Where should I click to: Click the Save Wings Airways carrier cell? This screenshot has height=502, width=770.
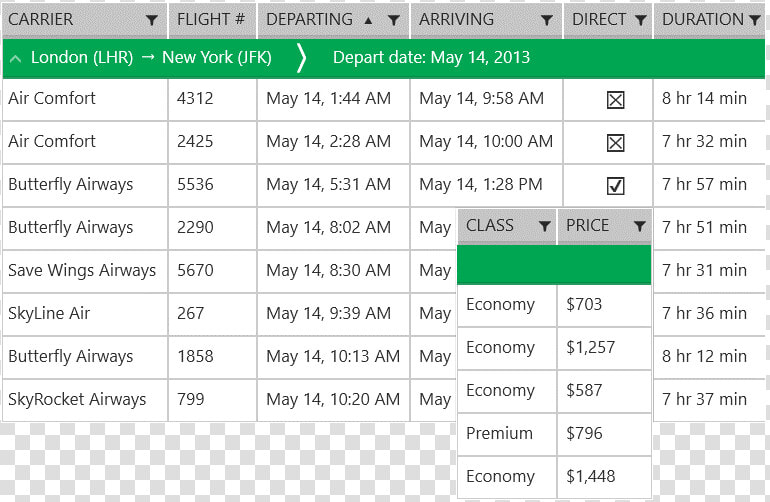[85, 271]
